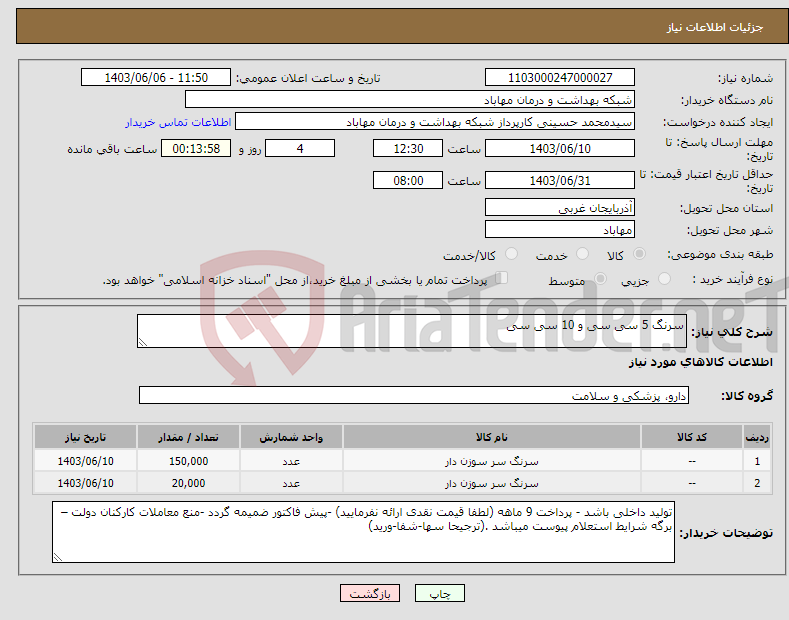Click the unit عدد in row 1

[x=291, y=461]
